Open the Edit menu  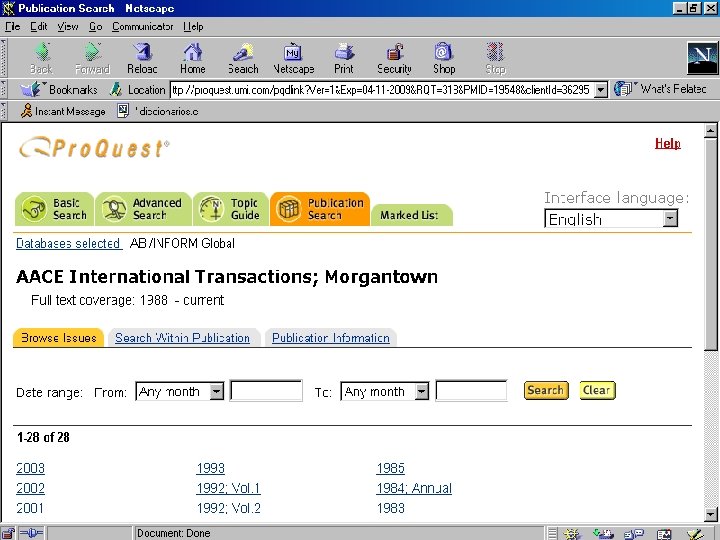[39, 27]
